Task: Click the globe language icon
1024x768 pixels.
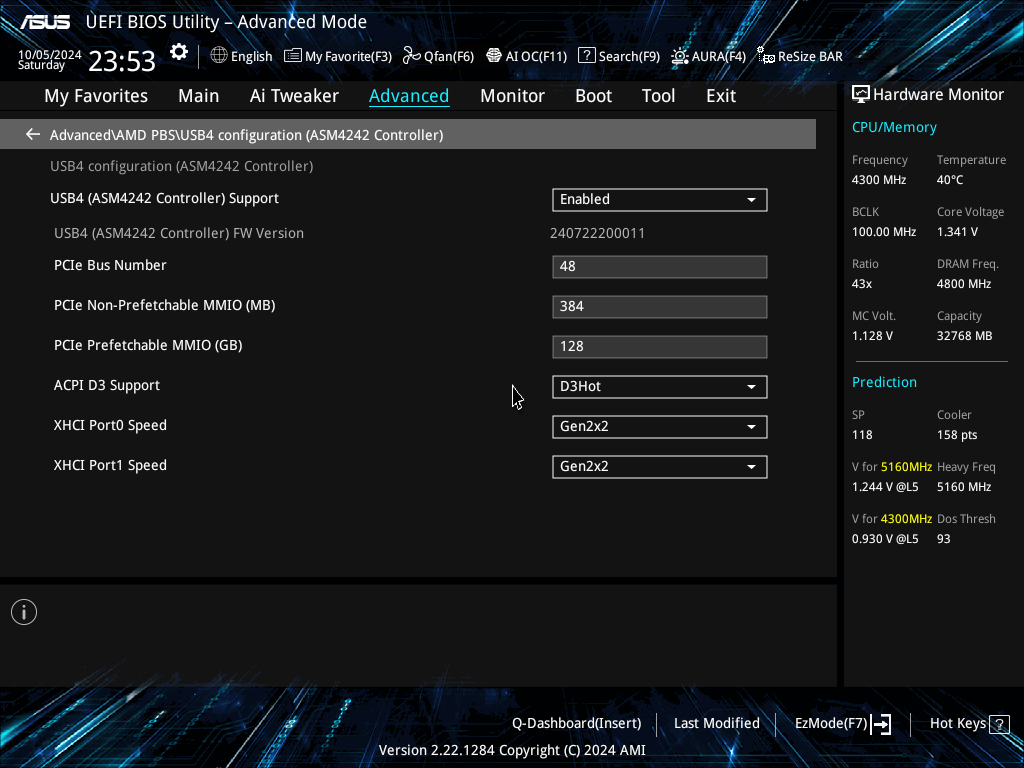Action: (x=219, y=56)
